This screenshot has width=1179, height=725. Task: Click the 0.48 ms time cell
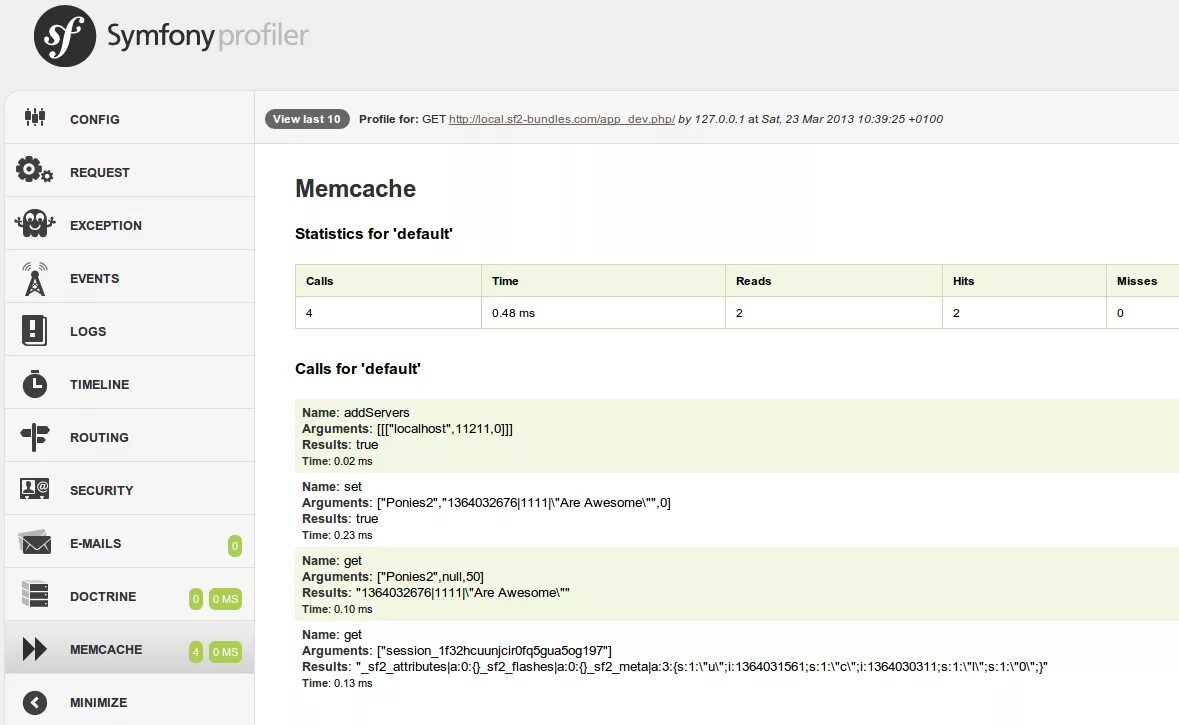click(x=603, y=313)
